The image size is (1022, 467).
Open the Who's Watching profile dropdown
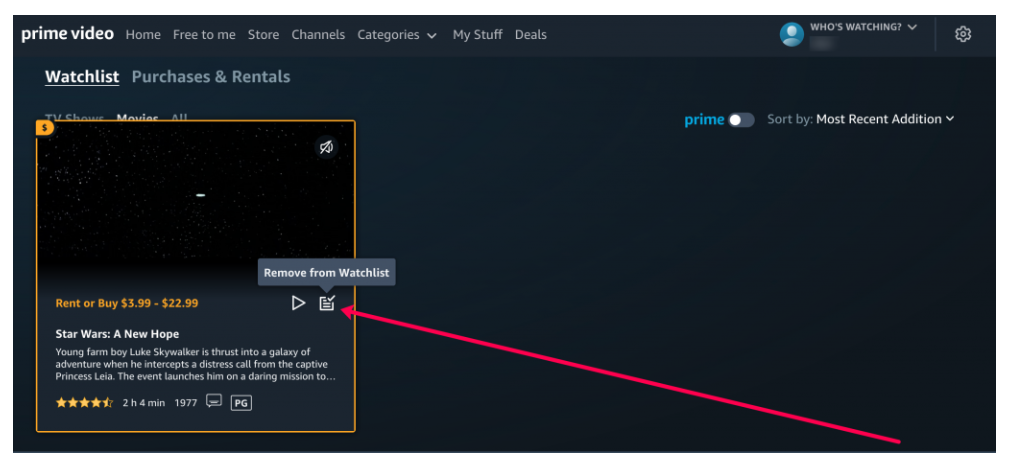(864, 27)
